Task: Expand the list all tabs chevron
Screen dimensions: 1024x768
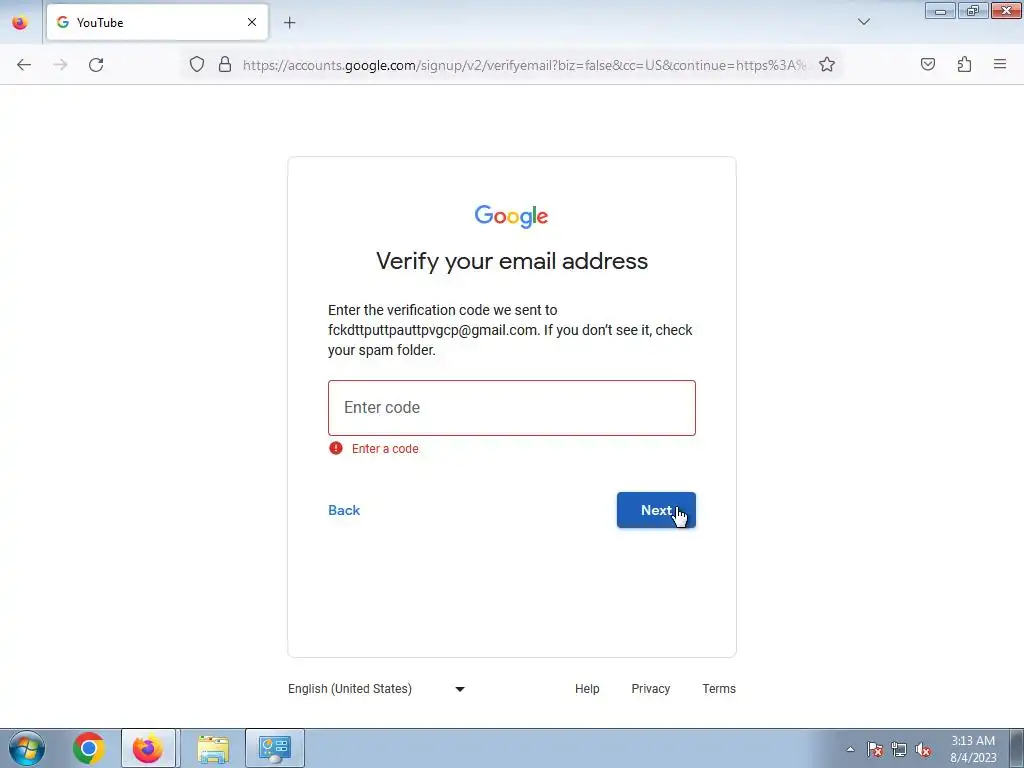Action: point(863,22)
